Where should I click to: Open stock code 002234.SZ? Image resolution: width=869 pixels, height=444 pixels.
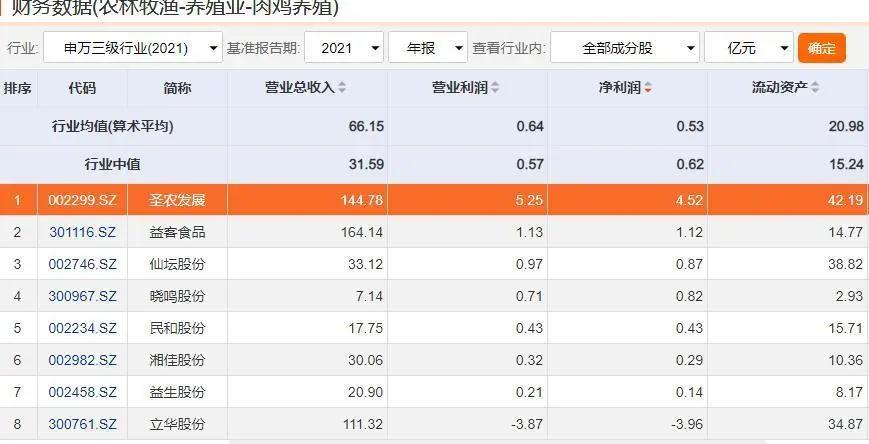pos(83,328)
